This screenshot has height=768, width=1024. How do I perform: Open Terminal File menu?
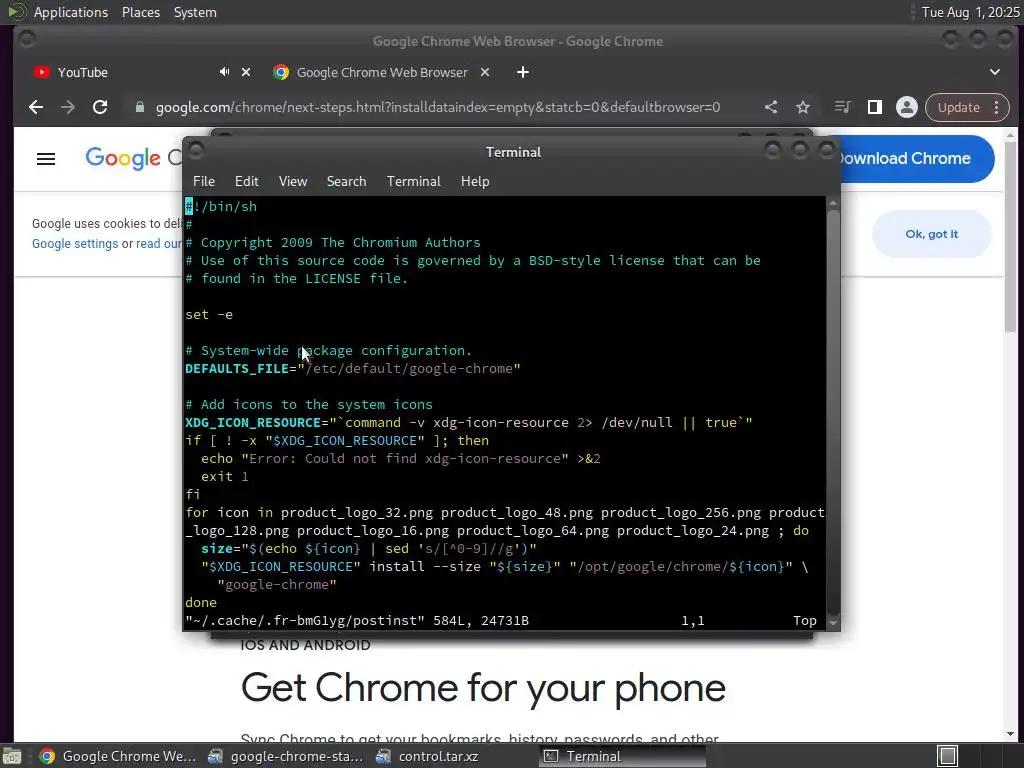[204, 182]
